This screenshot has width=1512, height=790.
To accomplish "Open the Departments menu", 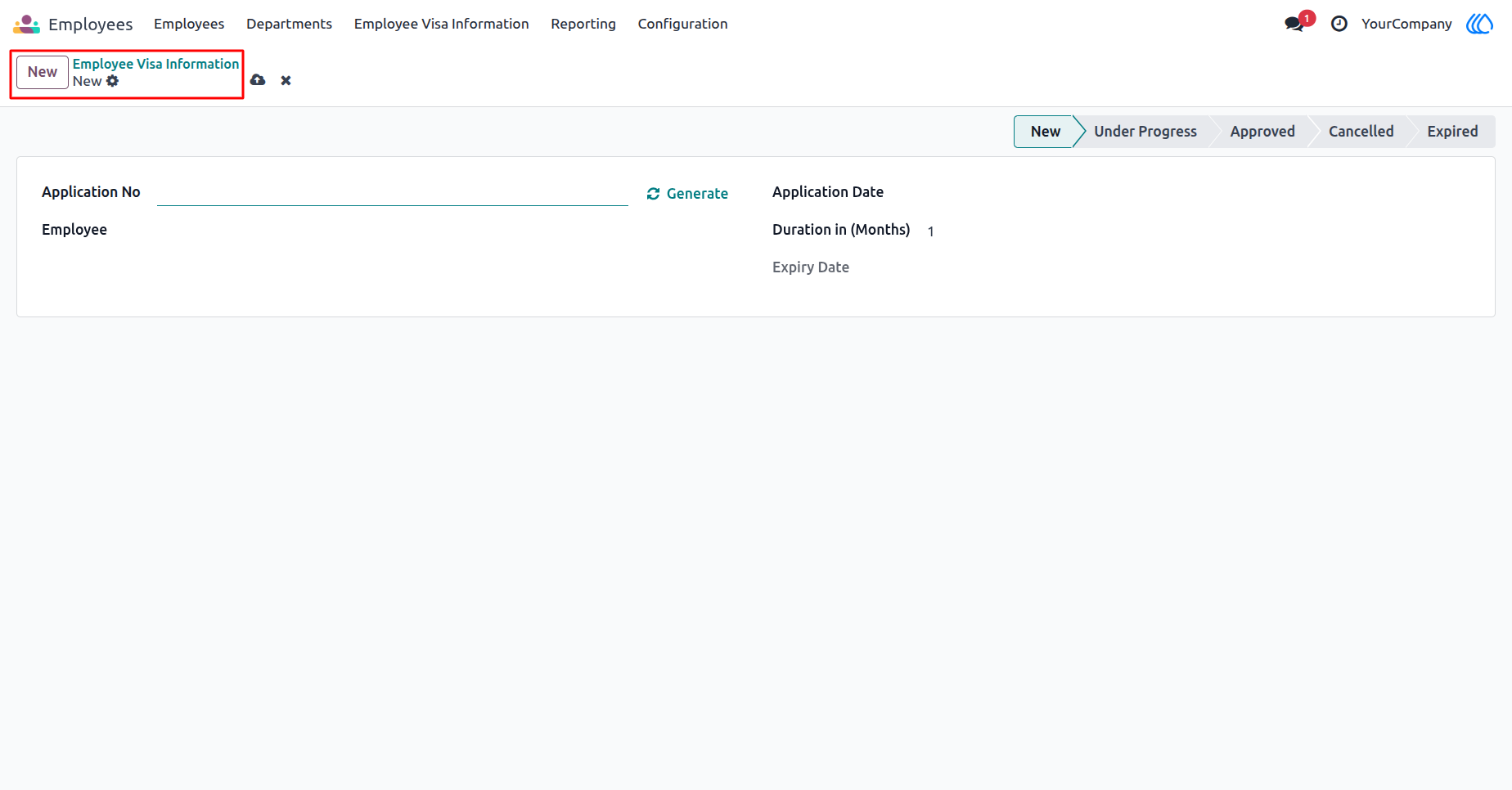I will 289,24.
